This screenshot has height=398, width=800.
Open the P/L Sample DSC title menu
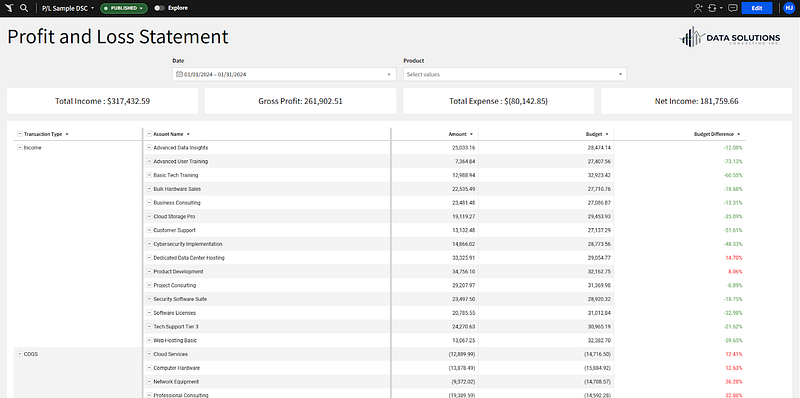coord(68,8)
